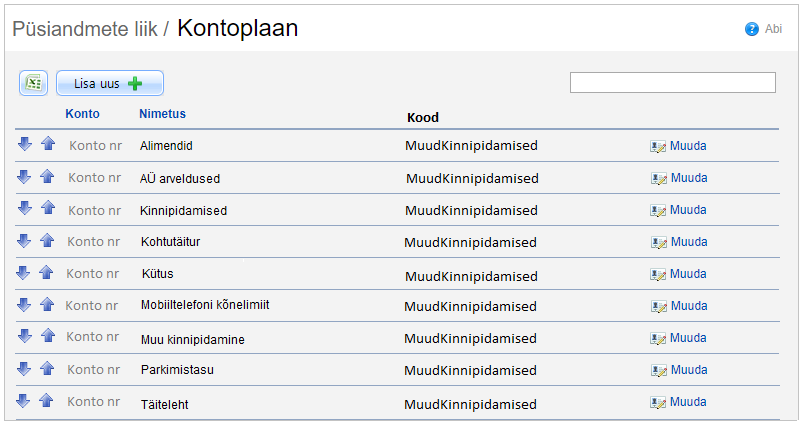
Task: Move Alimendid row down with arrow
Action: (25, 145)
